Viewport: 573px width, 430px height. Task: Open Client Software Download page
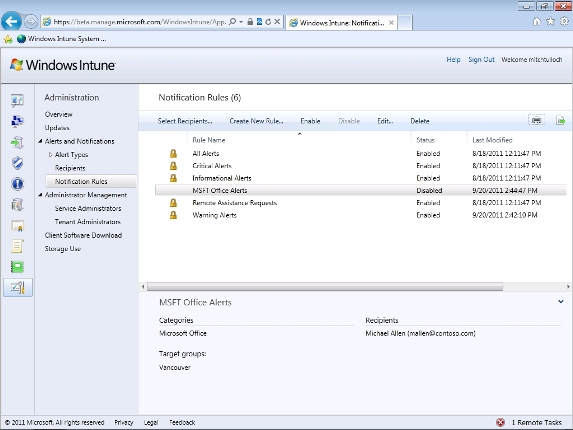(83, 235)
